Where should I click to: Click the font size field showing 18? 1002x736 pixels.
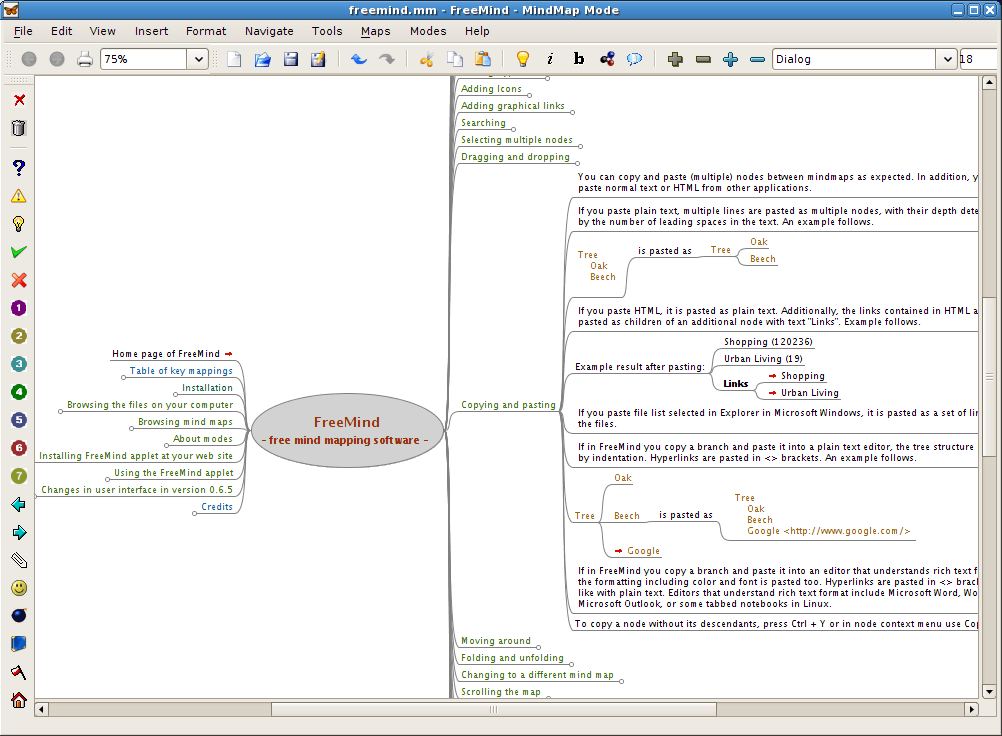pyautogui.click(x=978, y=59)
